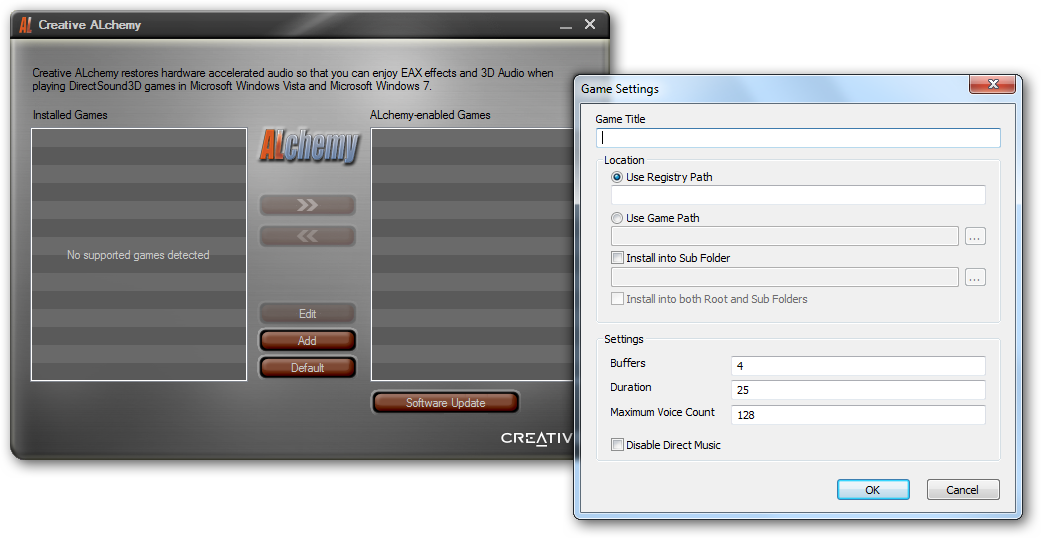The image size is (1041, 538).
Task: Click the Maximum Voice Count field
Action: pos(858,414)
